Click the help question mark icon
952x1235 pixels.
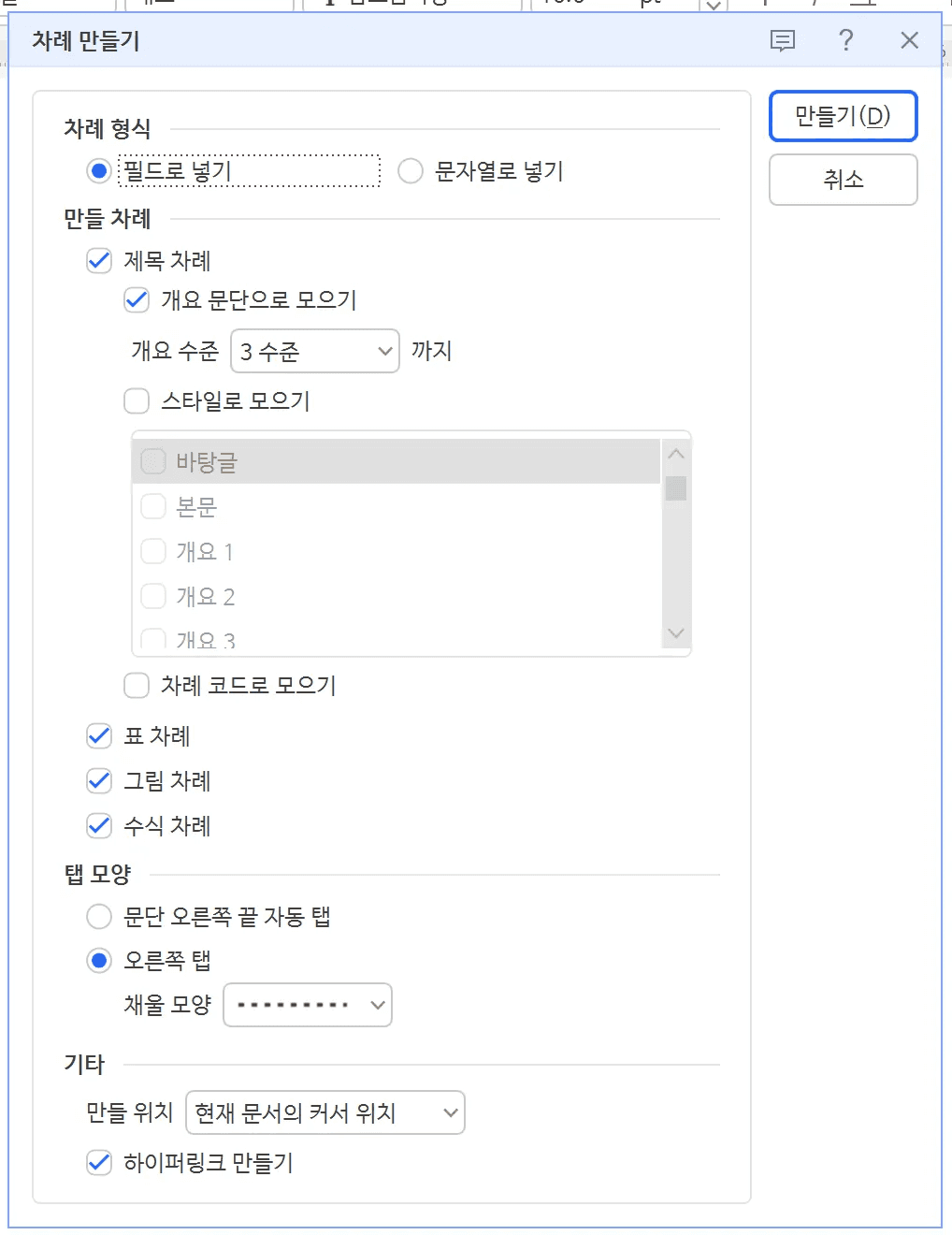pyautogui.click(x=845, y=40)
